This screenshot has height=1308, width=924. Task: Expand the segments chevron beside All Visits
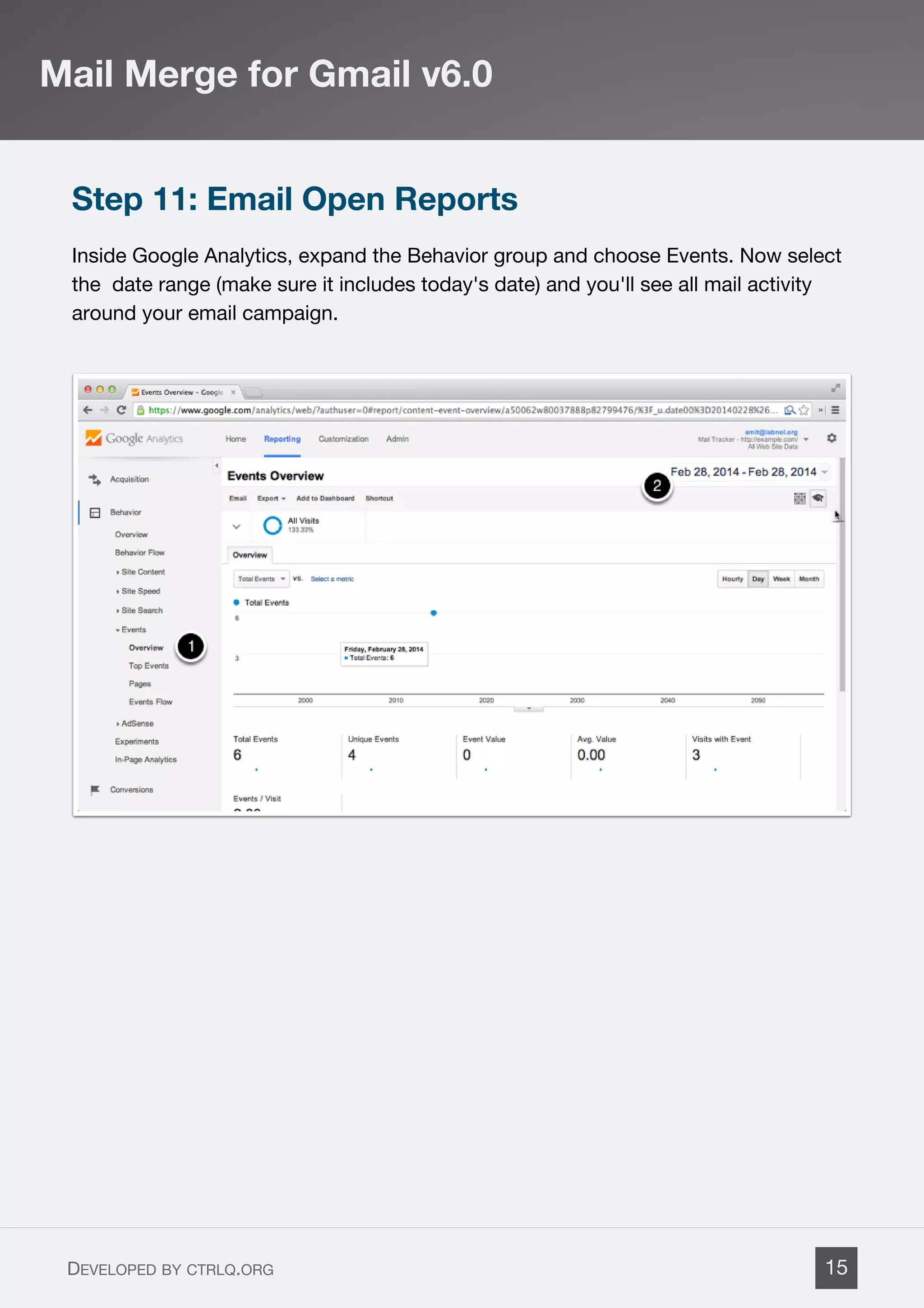coord(236,526)
